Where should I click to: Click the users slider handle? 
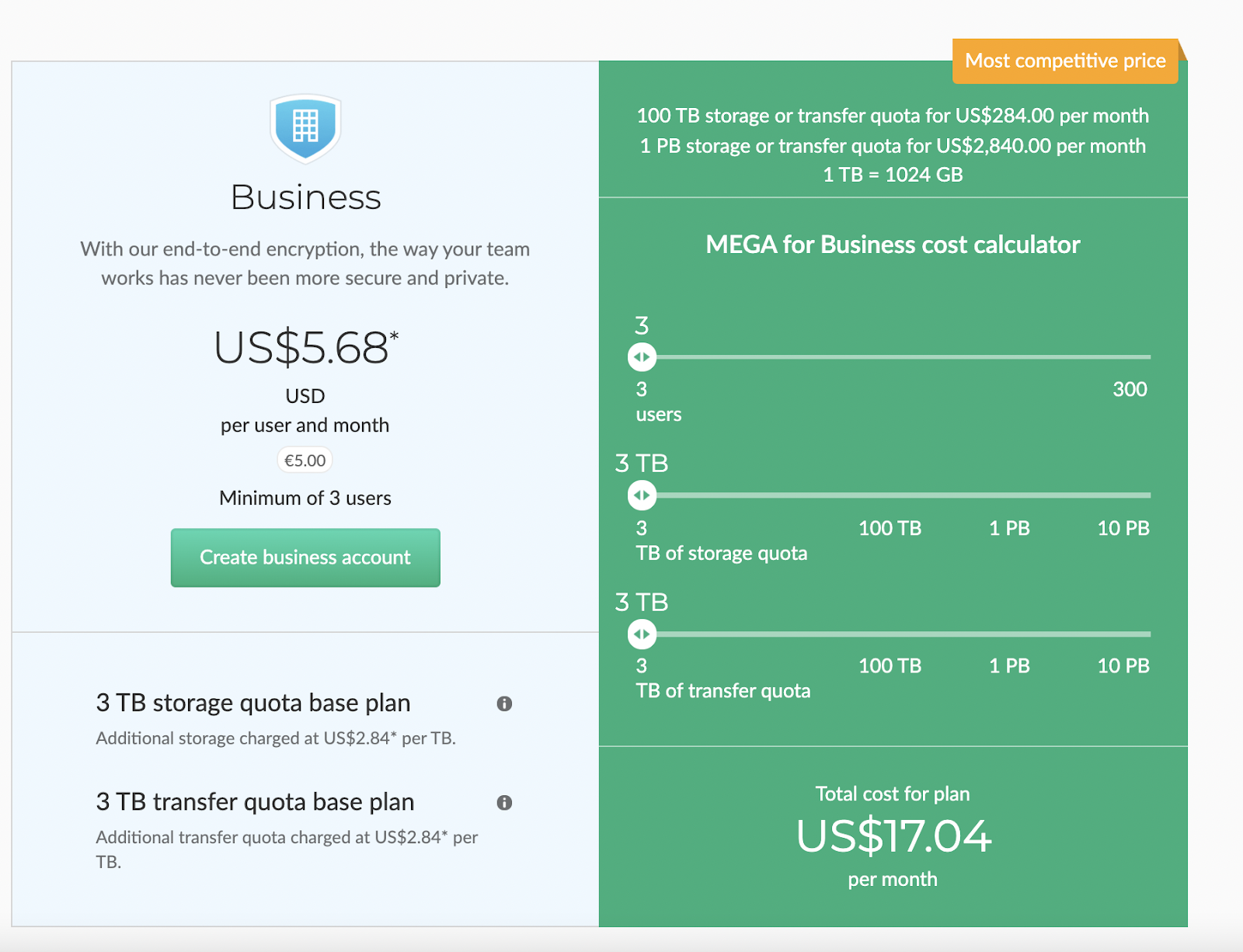pyautogui.click(x=642, y=357)
